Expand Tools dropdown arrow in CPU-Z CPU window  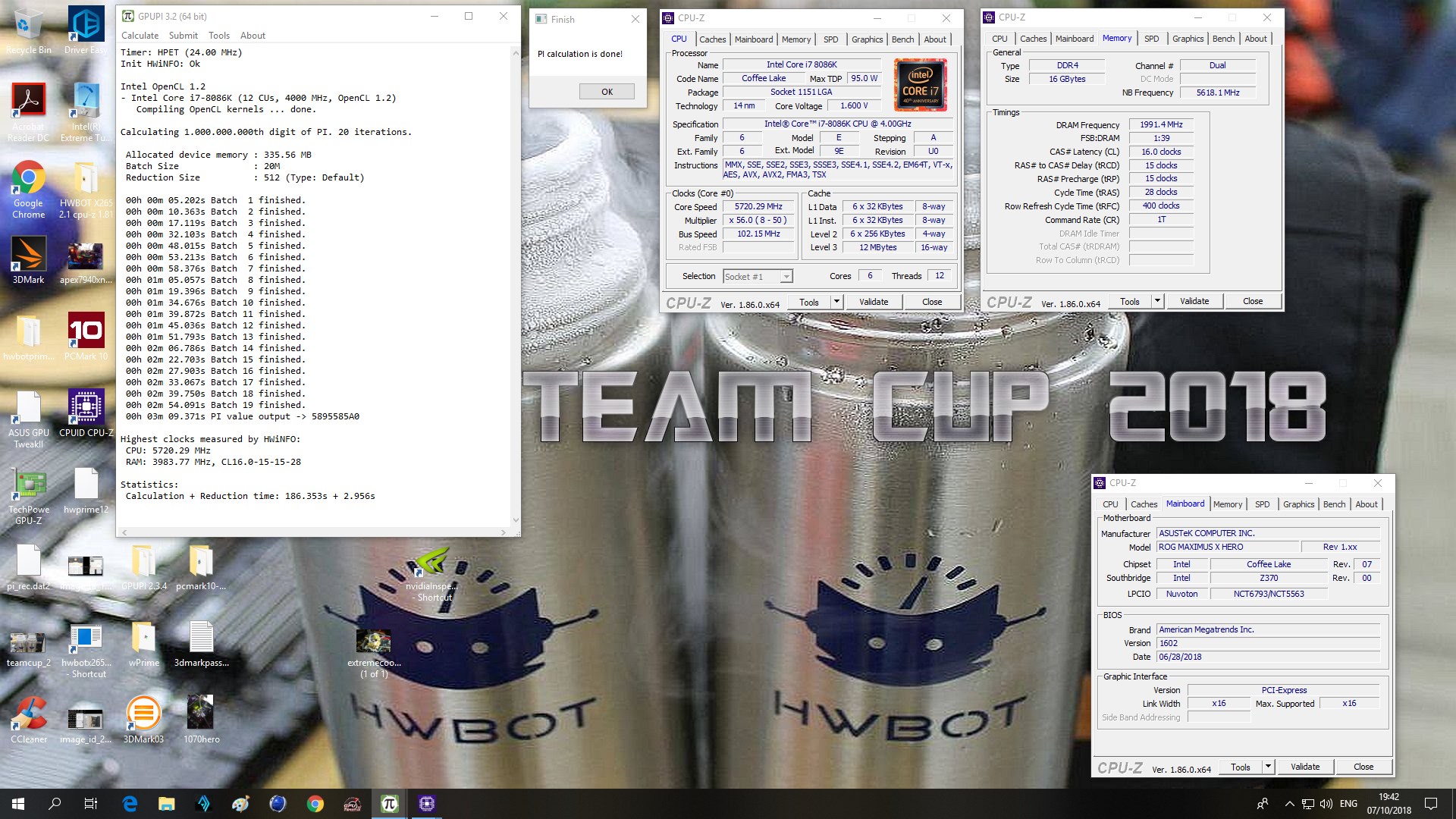(x=836, y=302)
